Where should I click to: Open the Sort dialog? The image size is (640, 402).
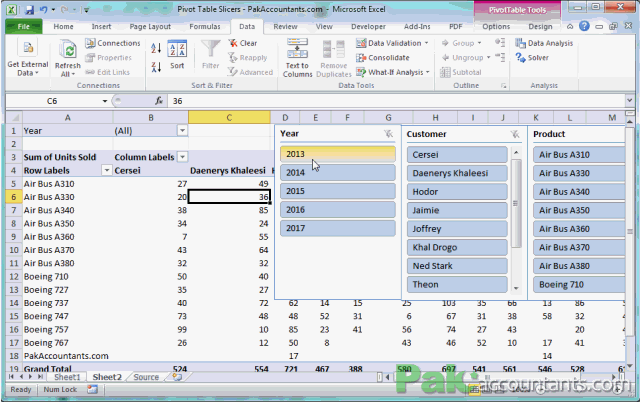(x=177, y=54)
